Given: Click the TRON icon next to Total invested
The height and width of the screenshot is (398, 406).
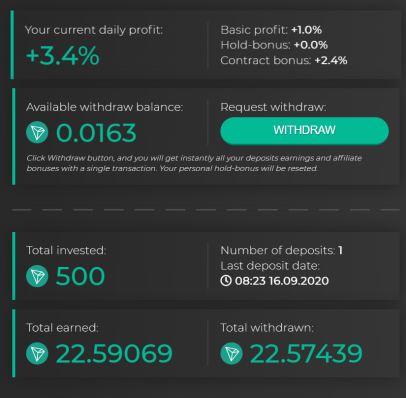Looking at the screenshot, I should [x=37, y=276].
